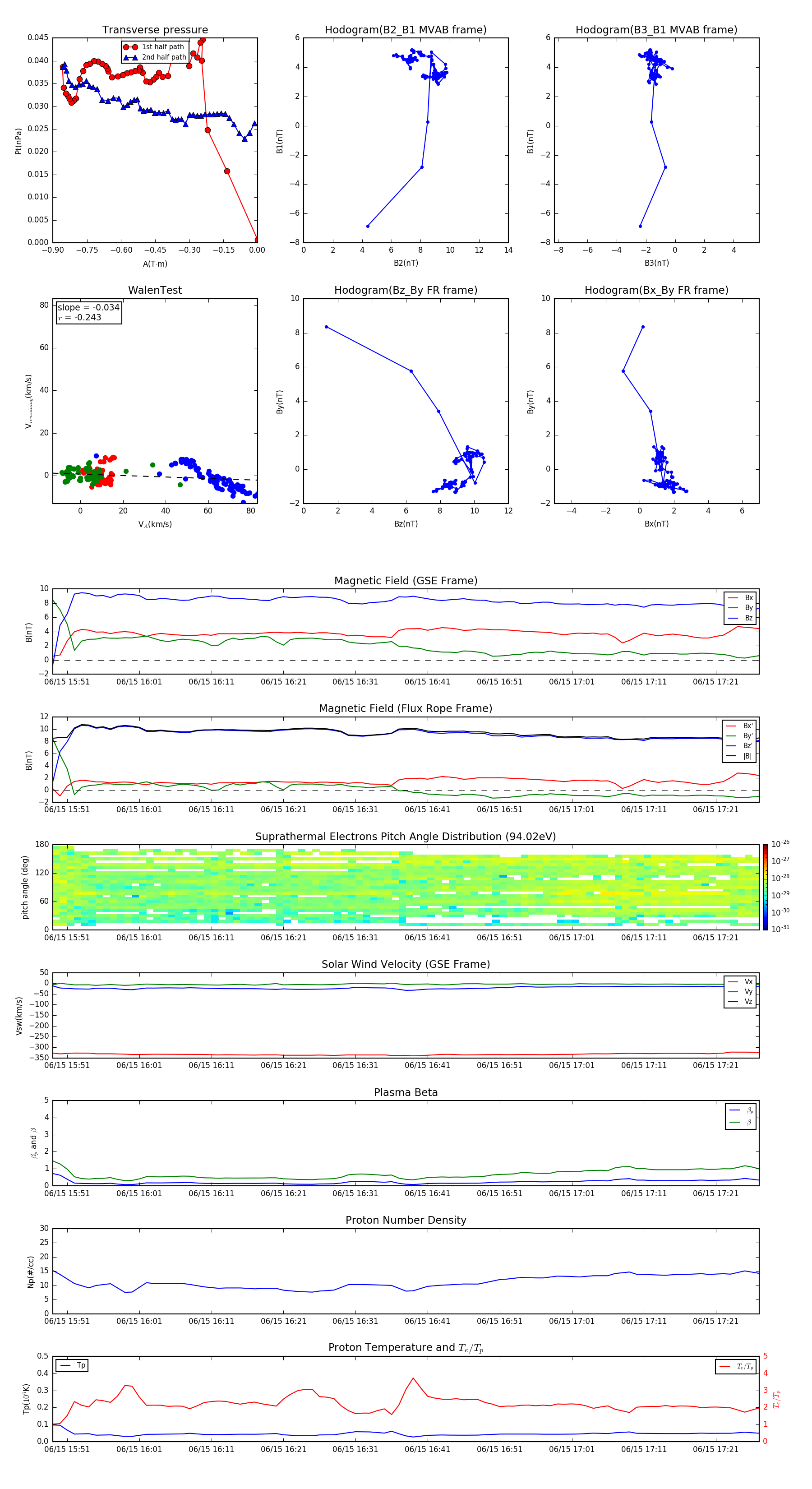Click the 'WalenTest' plot title

[x=155, y=290]
